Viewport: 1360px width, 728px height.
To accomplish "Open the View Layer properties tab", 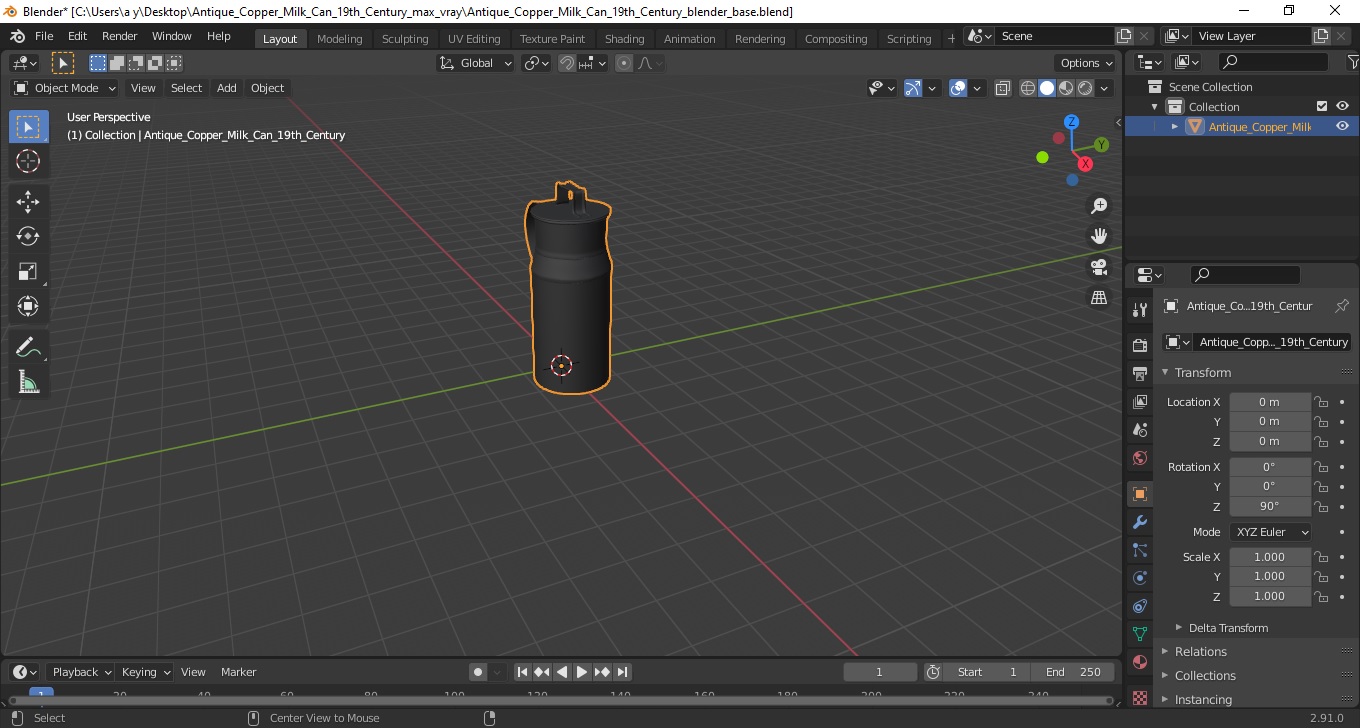I will click(1140, 402).
